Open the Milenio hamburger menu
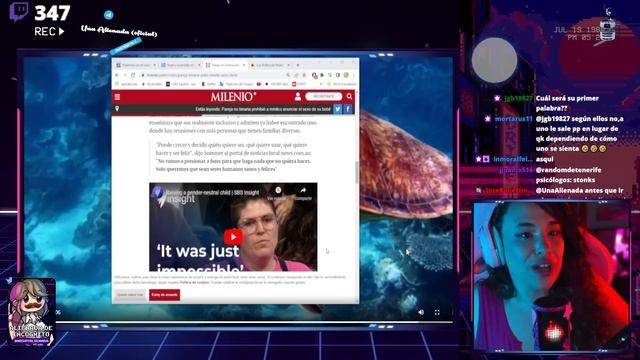This screenshot has width=640, height=360. [118, 97]
